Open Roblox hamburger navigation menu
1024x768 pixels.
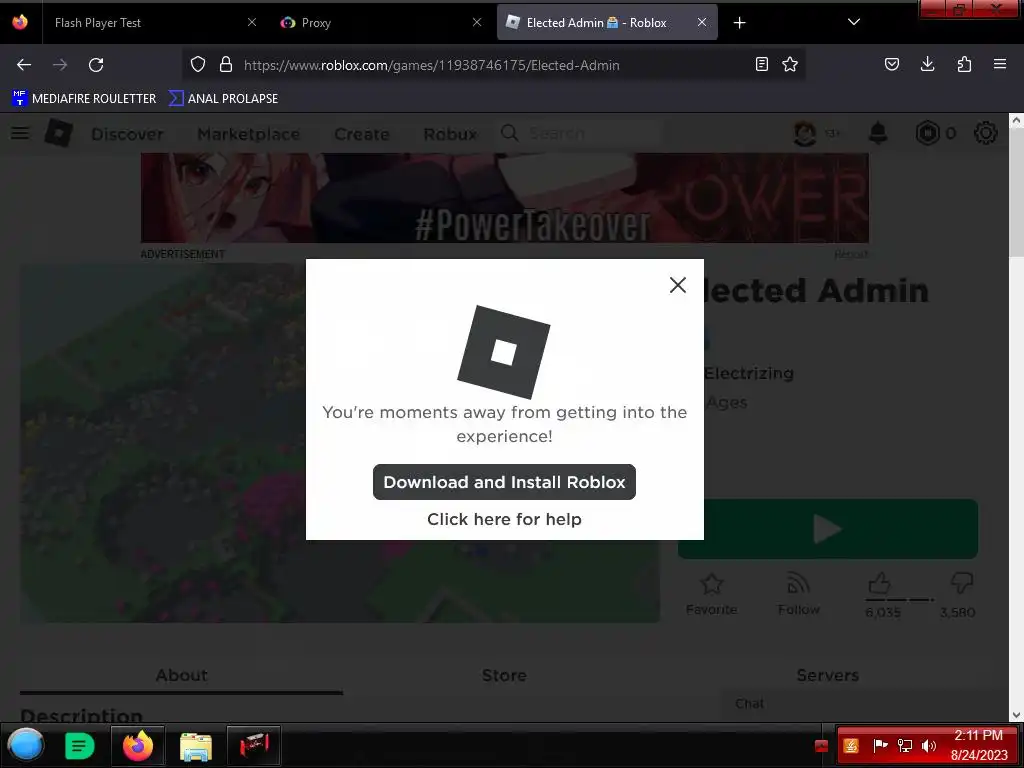[20, 133]
